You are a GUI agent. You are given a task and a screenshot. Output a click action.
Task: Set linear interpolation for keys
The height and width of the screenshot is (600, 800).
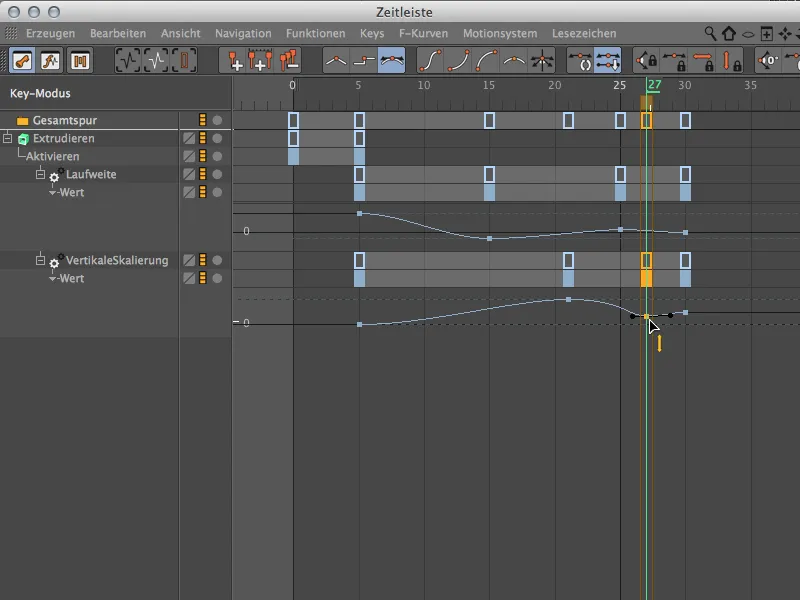click(336, 61)
